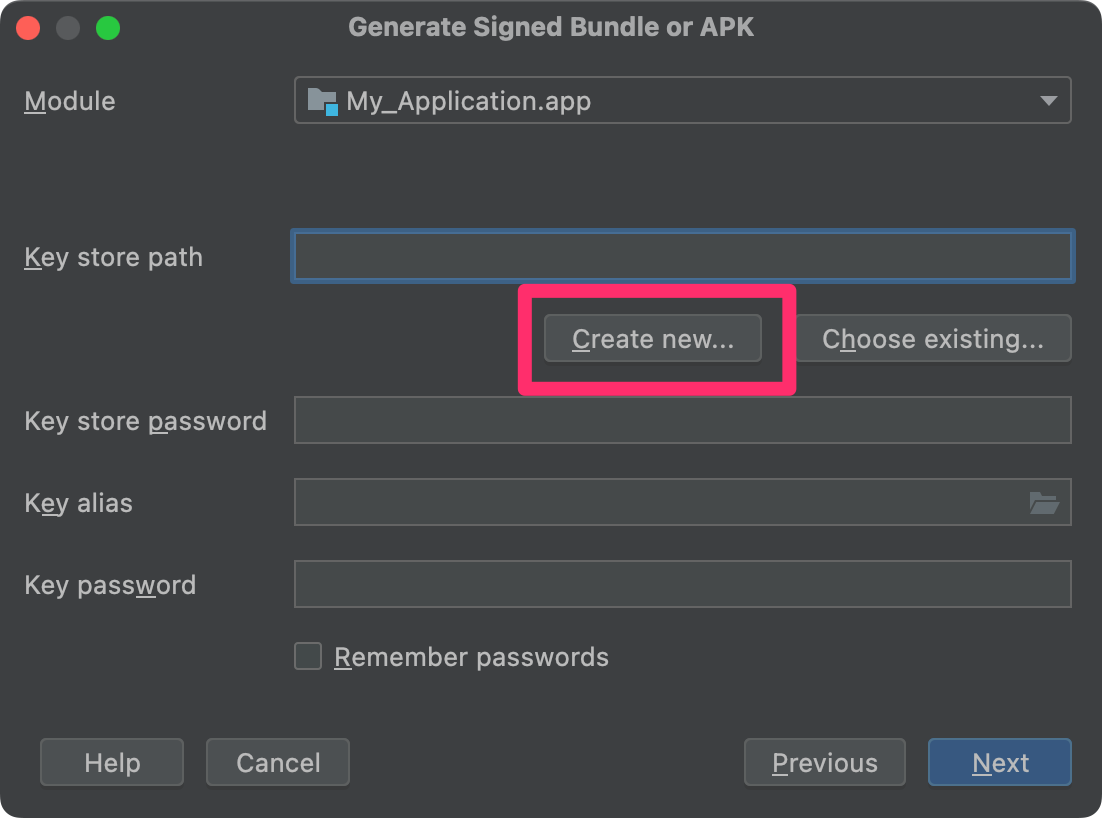Enable the Remember passwords checkbox
This screenshot has width=1102, height=818.
coord(308,656)
